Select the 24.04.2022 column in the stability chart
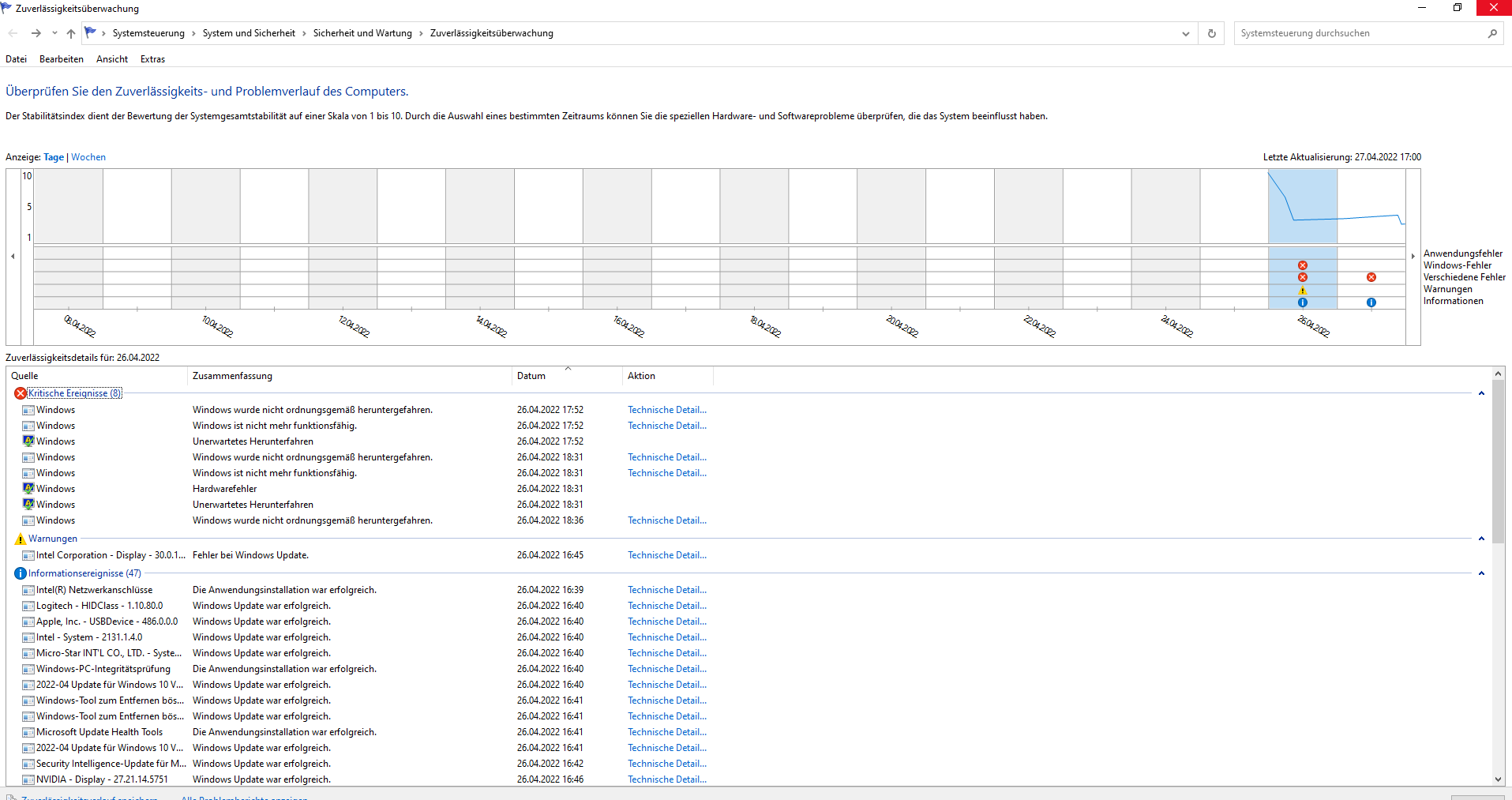1512x800 pixels. click(1165, 238)
